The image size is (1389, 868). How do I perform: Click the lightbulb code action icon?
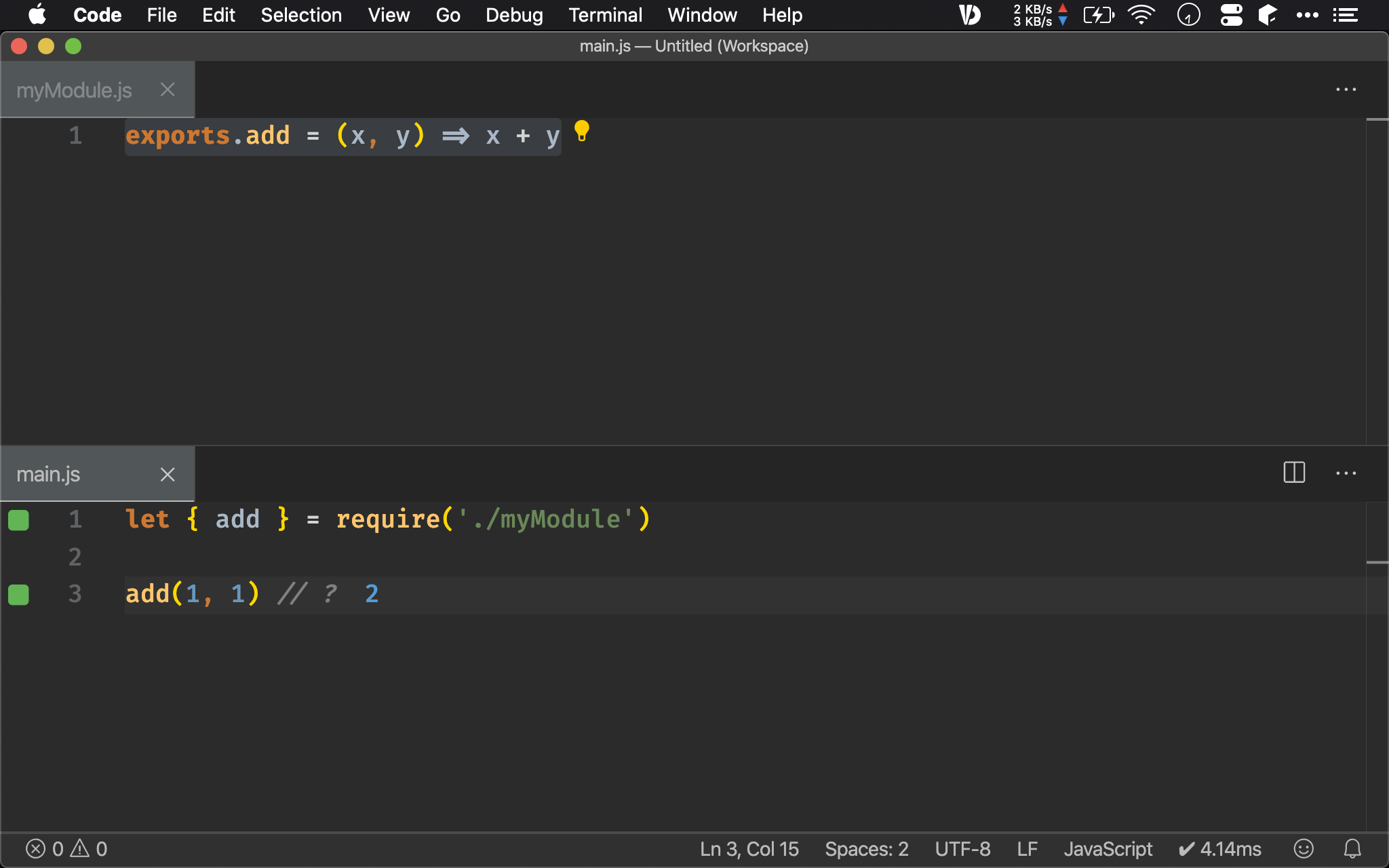click(581, 130)
